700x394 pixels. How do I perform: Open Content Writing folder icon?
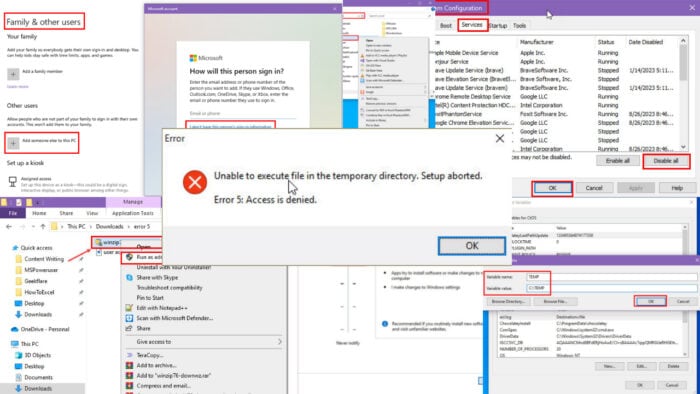18,259
